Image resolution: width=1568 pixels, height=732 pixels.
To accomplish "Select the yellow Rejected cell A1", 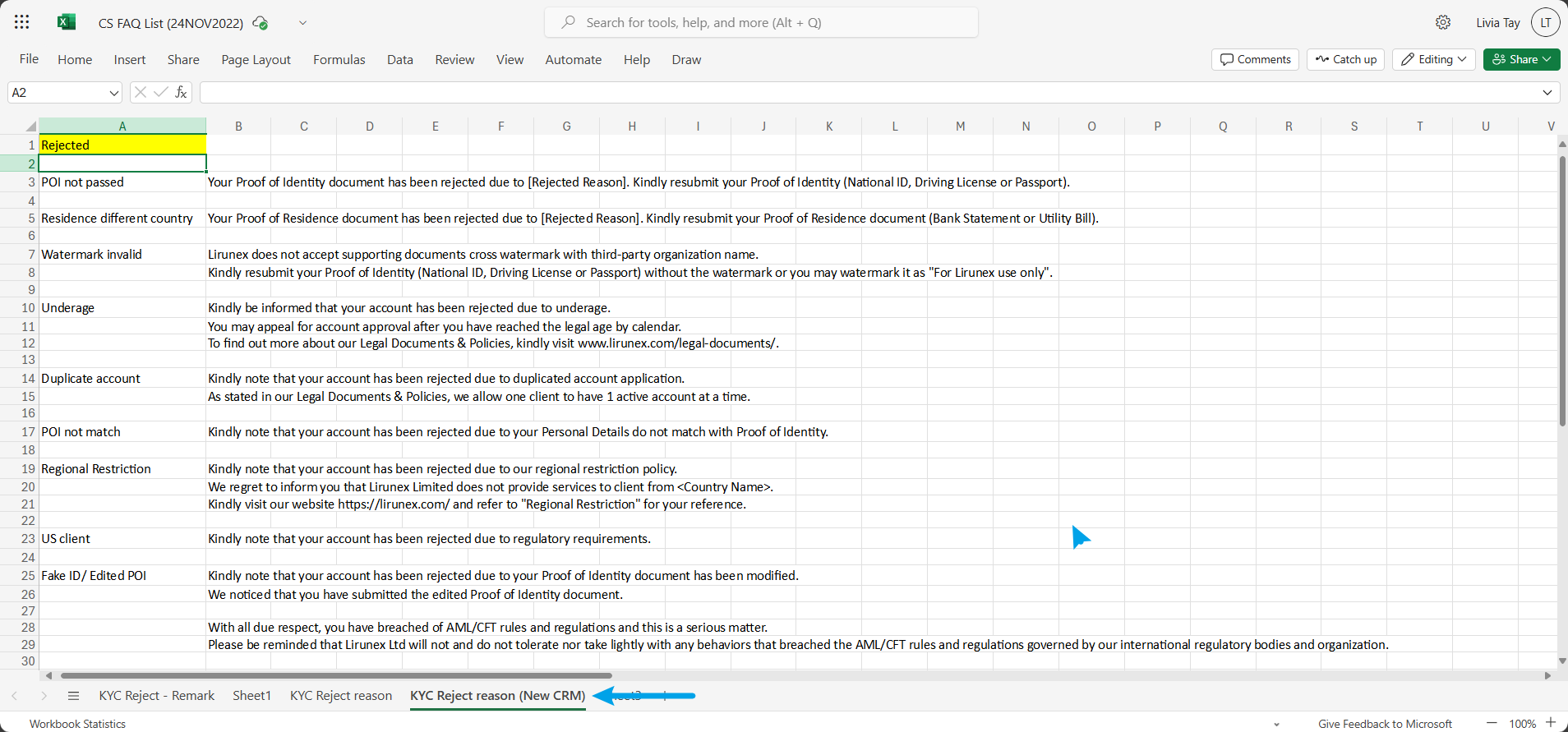I will 122,145.
